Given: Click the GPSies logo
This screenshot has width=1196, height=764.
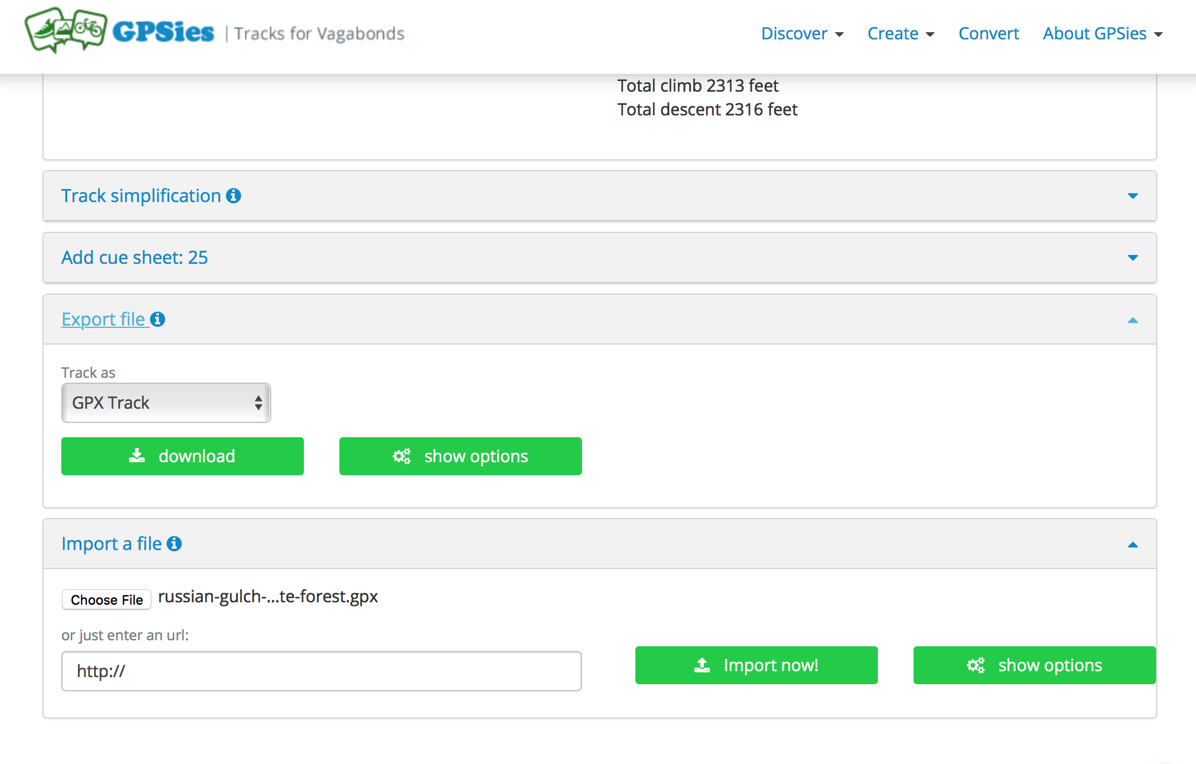Looking at the screenshot, I should [x=120, y=31].
